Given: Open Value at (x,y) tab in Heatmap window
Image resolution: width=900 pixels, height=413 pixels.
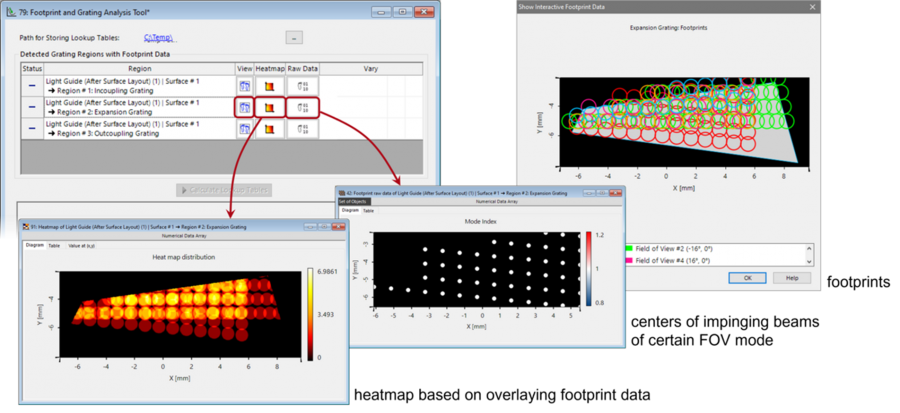Looking at the screenshot, I should pyautogui.click(x=77, y=245).
